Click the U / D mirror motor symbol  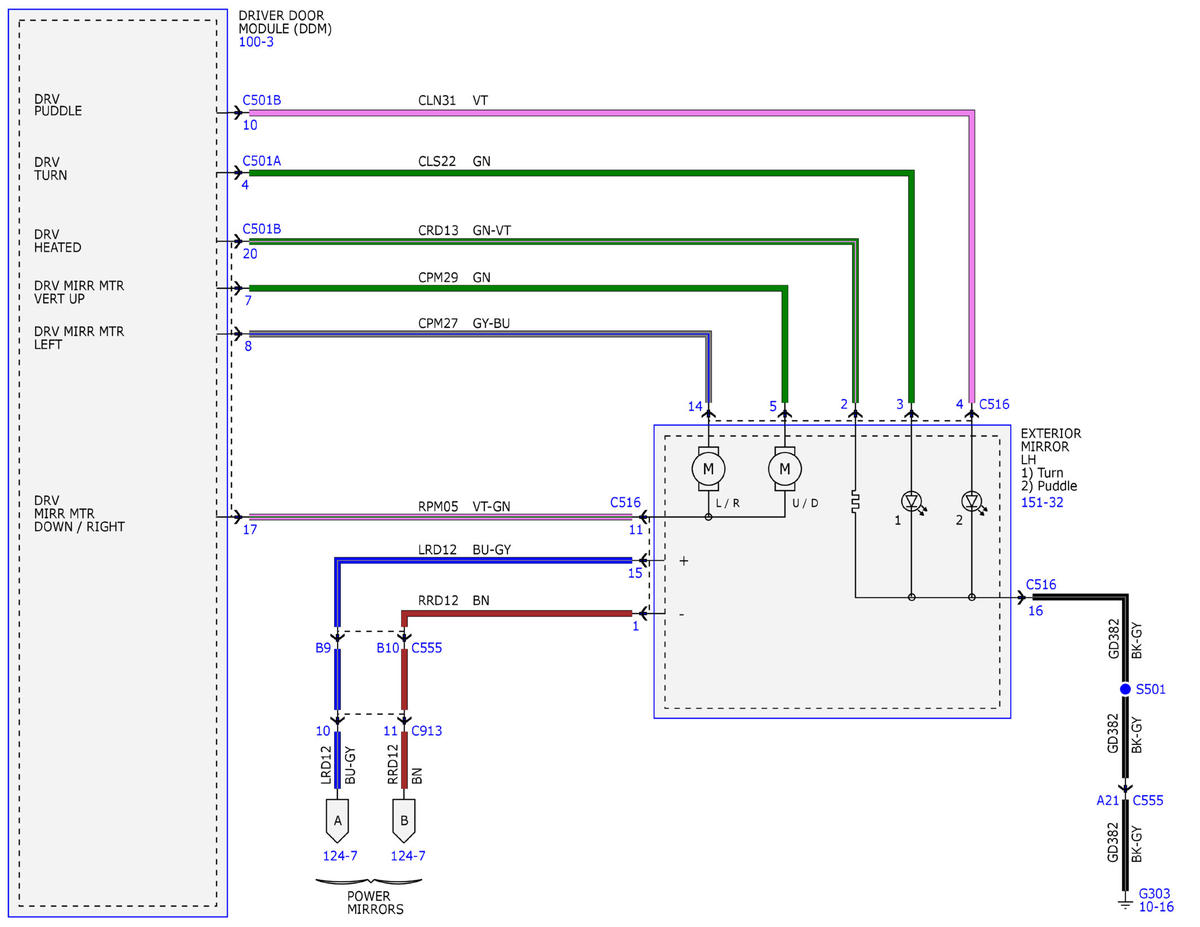(x=785, y=468)
